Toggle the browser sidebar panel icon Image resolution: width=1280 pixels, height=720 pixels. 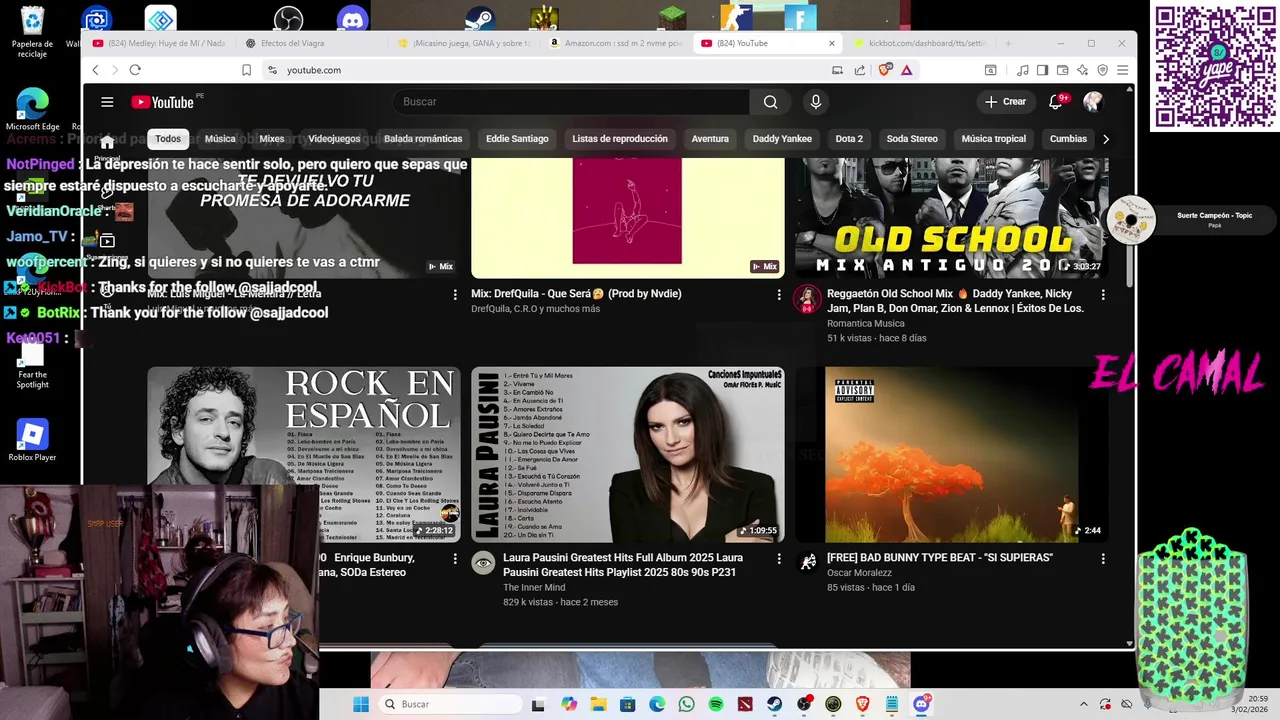[x=1042, y=70]
